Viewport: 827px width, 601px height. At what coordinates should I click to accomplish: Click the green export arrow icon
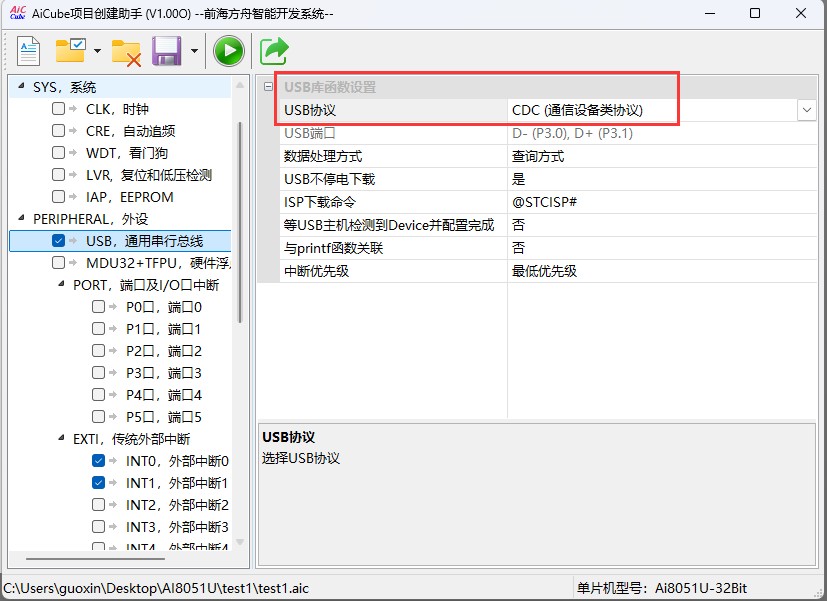(x=274, y=51)
